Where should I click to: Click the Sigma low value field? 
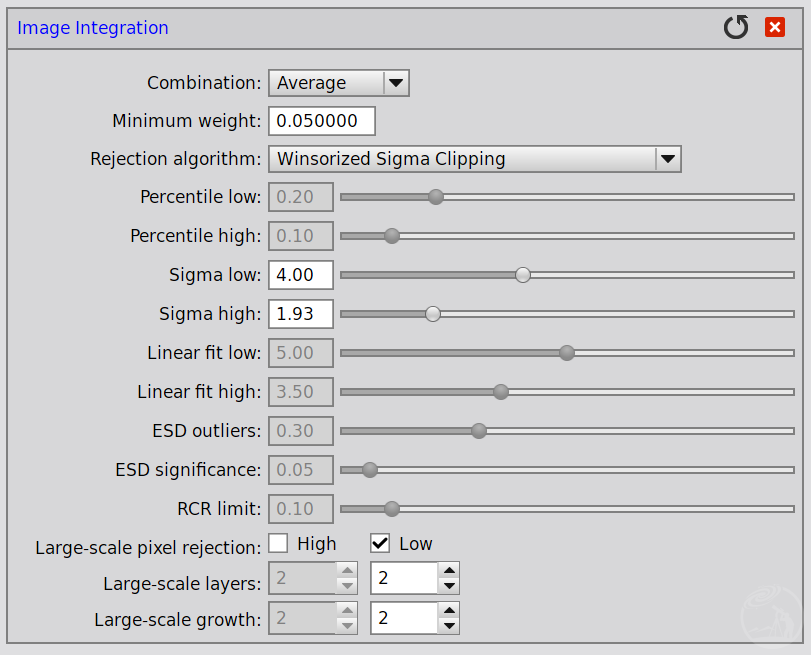pos(300,275)
